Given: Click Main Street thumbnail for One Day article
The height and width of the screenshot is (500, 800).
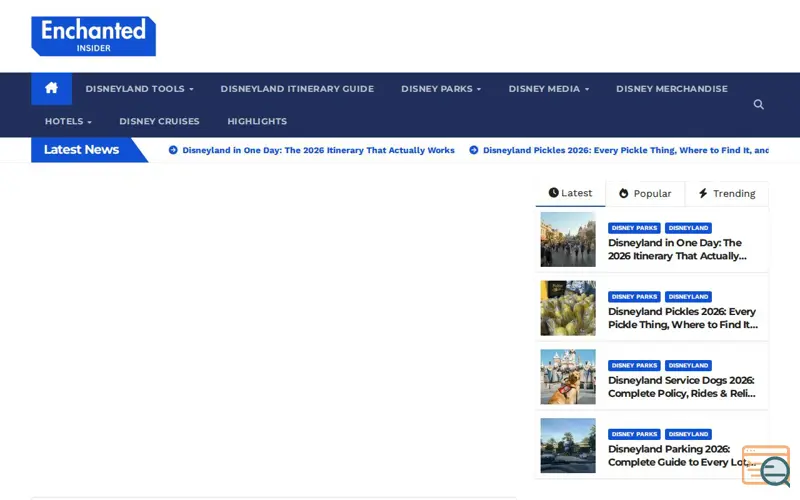Looking at the screenshot, I should coord(568,239).
